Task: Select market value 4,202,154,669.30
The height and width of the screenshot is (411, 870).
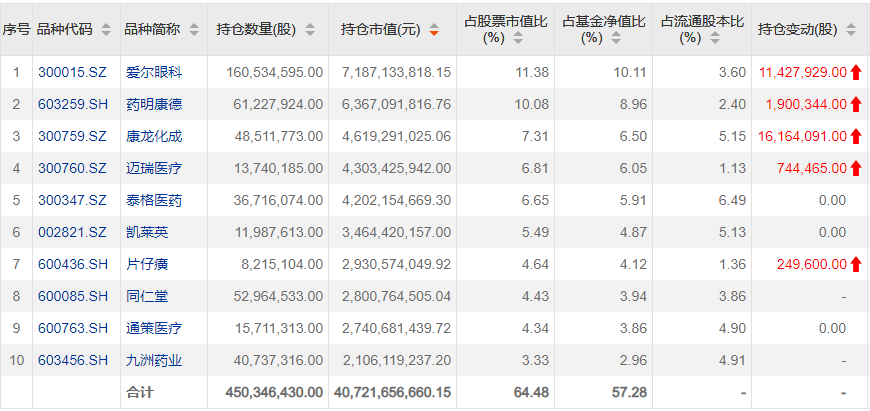Action: [396, 200]
